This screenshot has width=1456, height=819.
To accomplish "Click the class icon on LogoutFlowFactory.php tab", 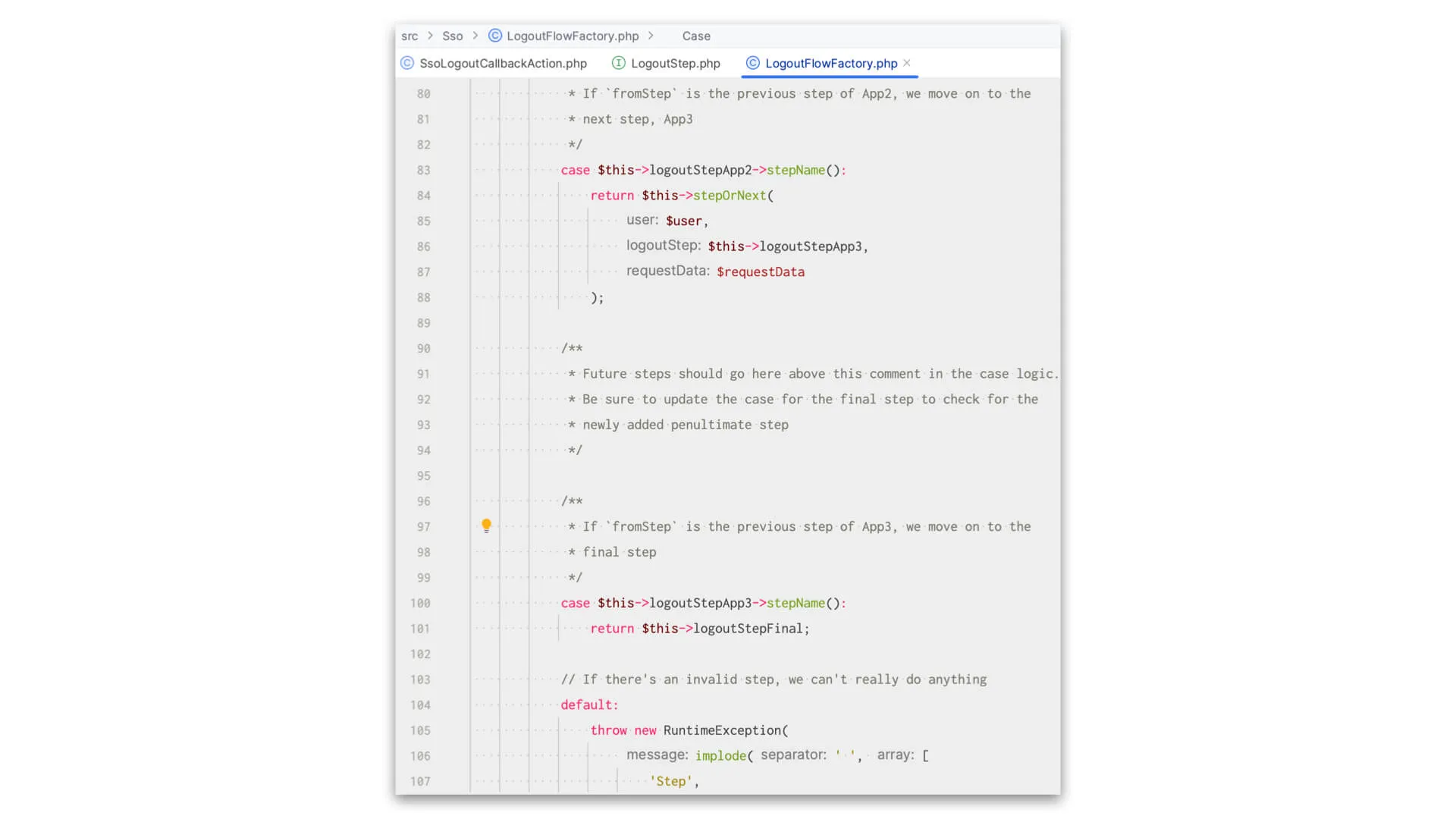I will point(753,64).
